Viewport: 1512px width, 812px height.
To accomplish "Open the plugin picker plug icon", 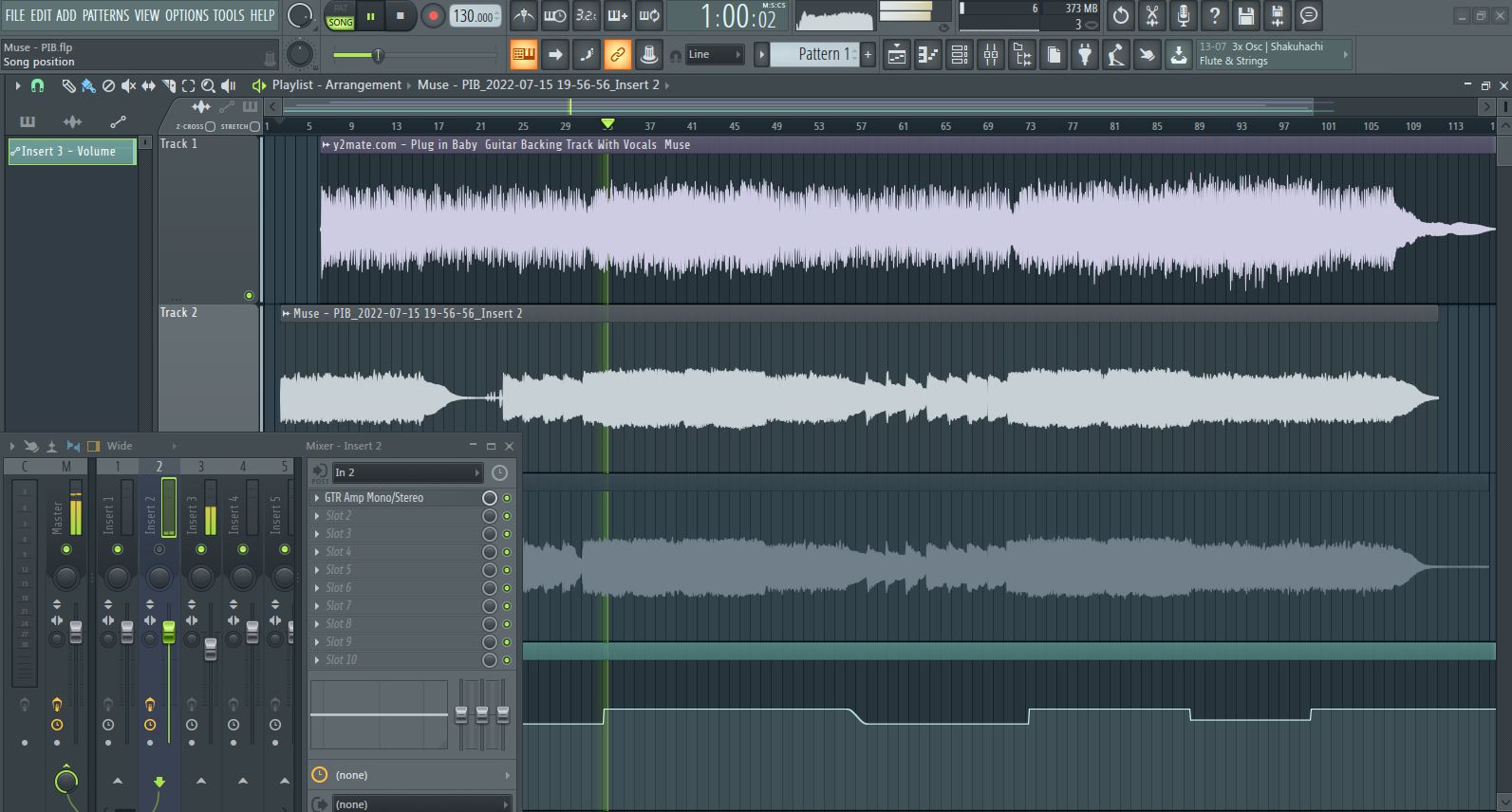I will [x=1085, y=55].
